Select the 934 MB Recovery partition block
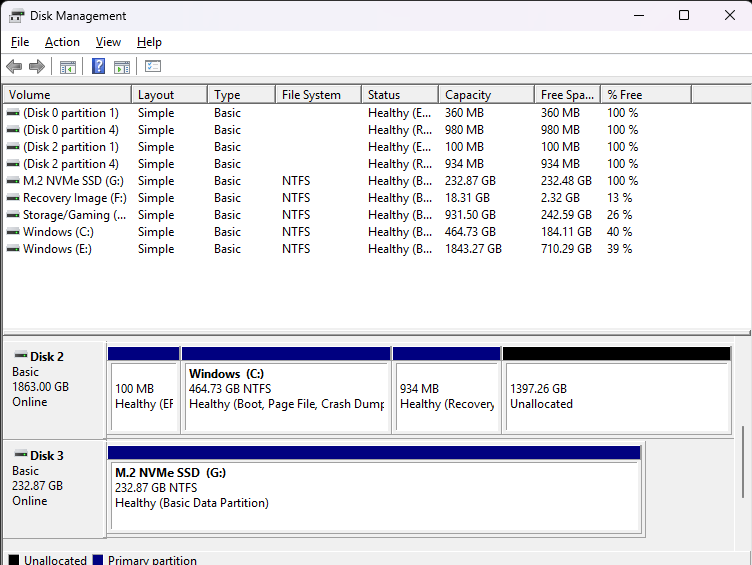Viewport: 752px width, 565px height. point(446,390)
